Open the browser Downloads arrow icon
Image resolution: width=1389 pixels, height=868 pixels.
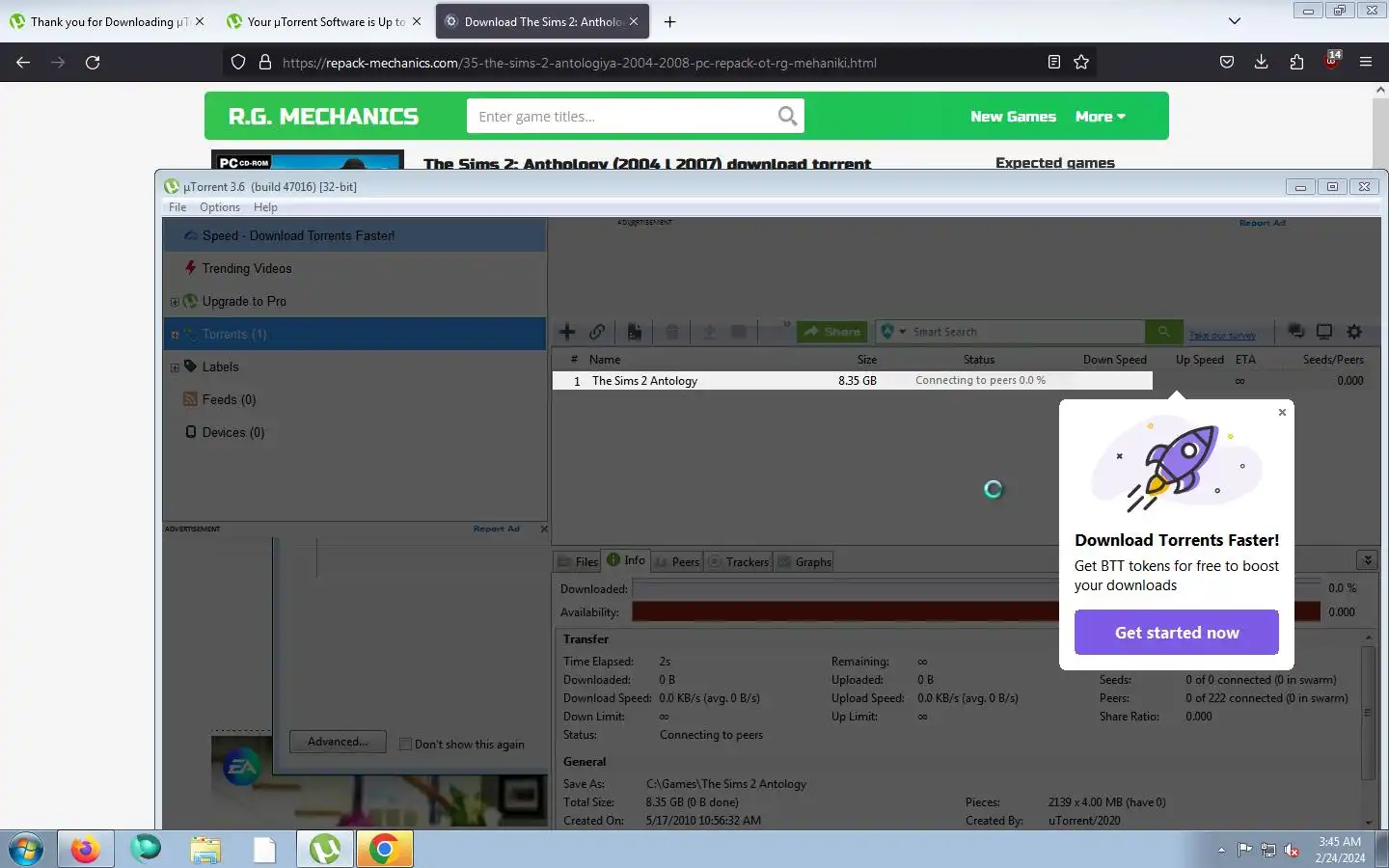(1261, 63)
